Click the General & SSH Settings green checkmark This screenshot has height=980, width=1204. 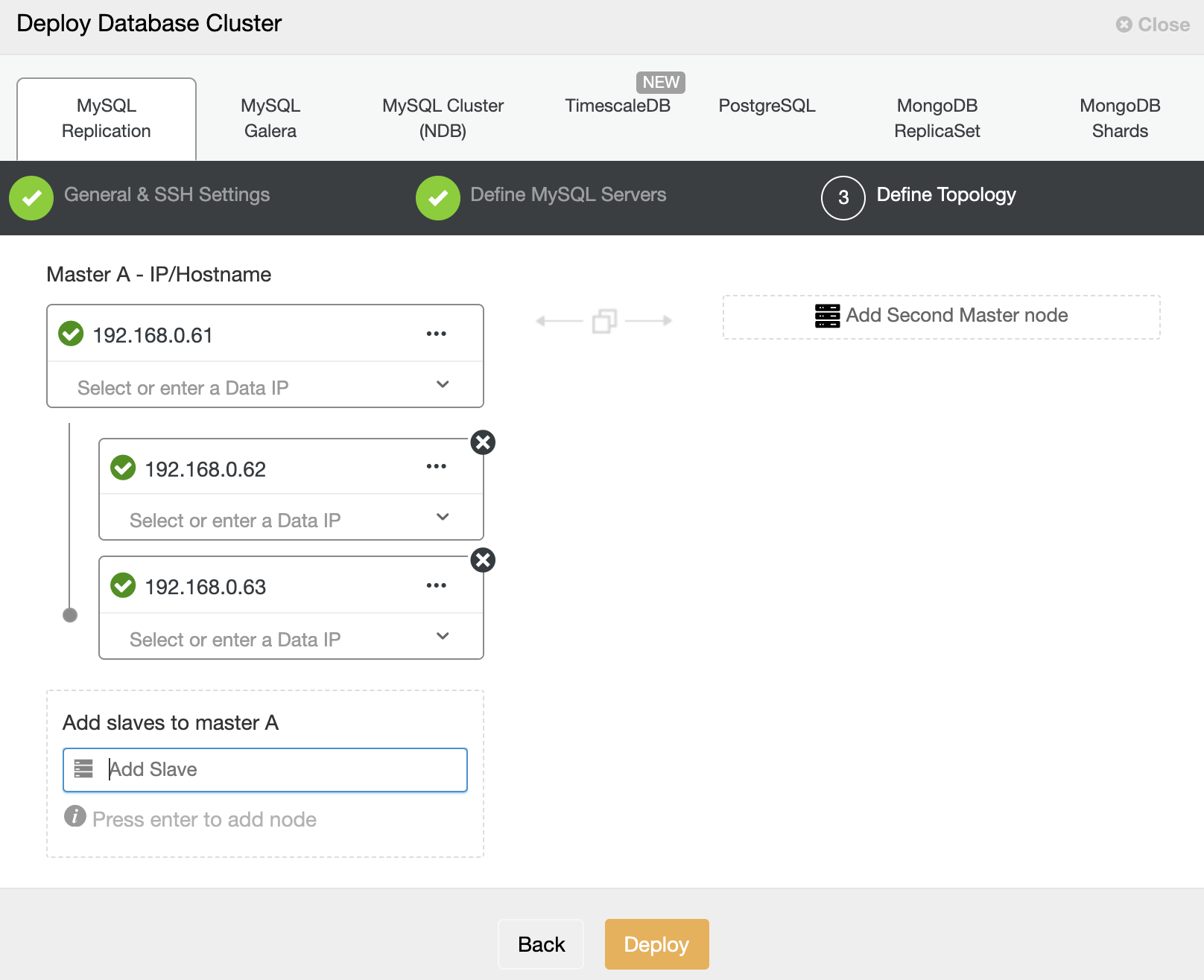tap(31, 198)
